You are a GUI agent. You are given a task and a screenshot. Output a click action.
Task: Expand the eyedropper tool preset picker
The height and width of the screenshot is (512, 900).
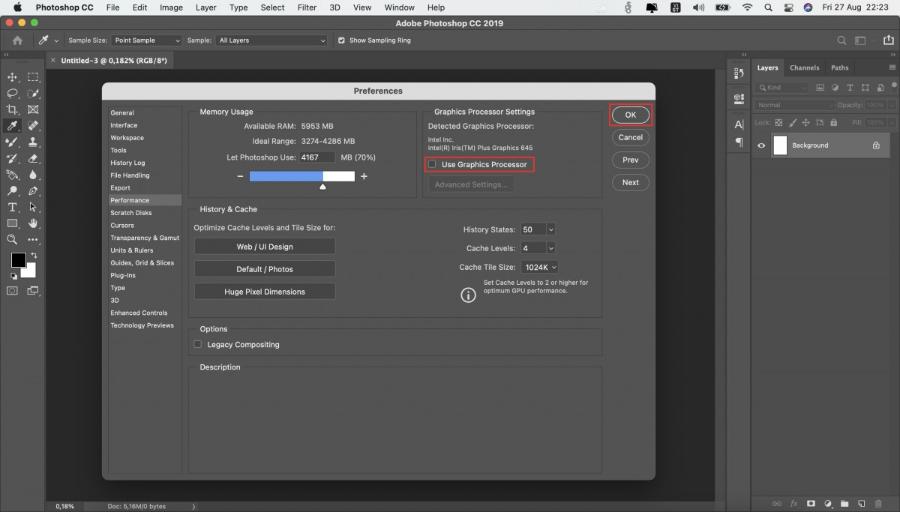[56, 41]
